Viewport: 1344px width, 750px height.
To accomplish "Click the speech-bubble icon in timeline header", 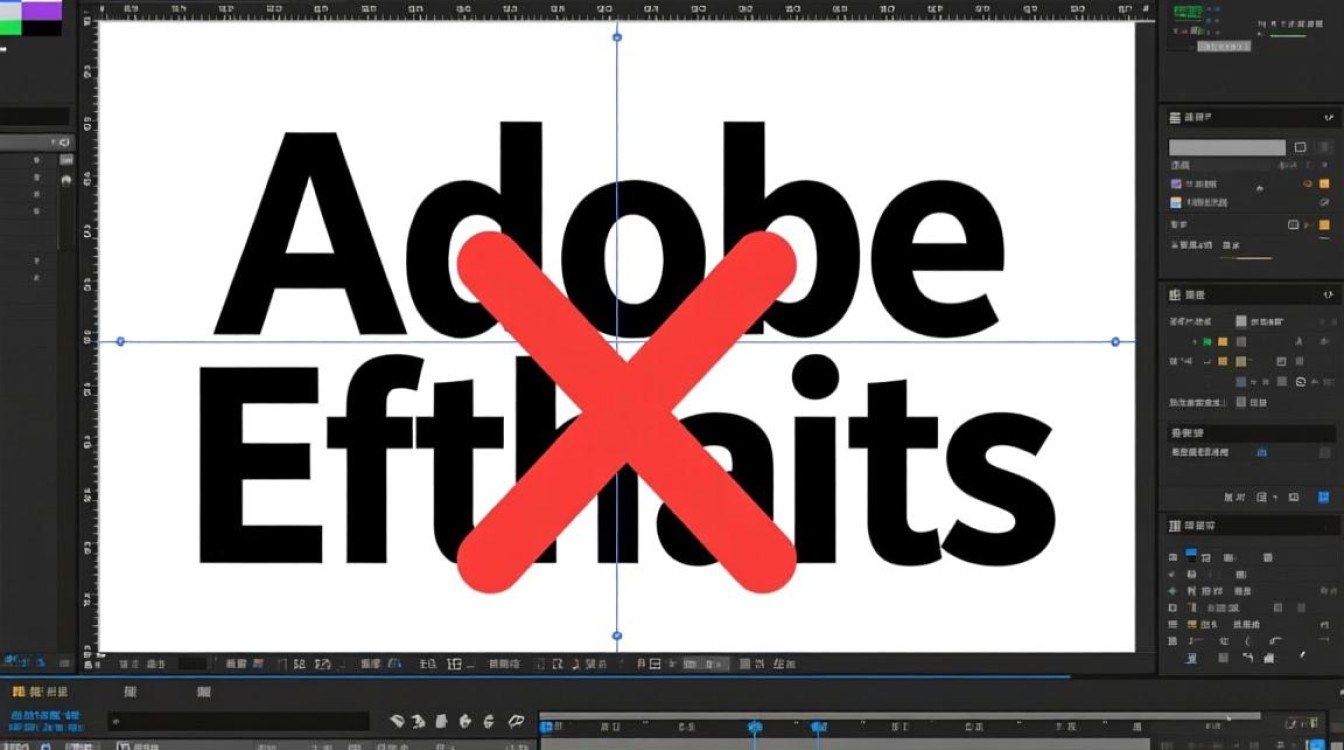I will click(x=516, y=721).
